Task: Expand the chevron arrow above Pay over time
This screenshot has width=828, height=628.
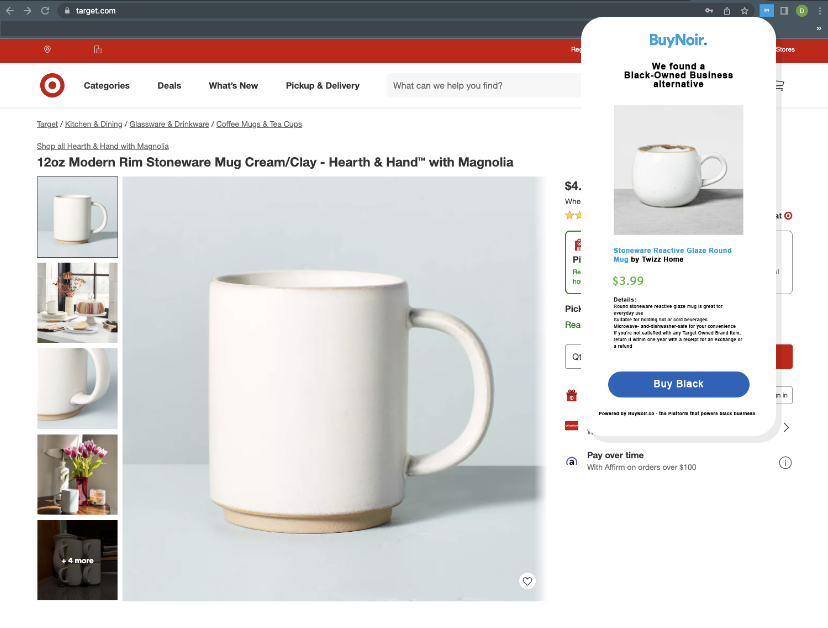Action: click(x=785, y=428)
